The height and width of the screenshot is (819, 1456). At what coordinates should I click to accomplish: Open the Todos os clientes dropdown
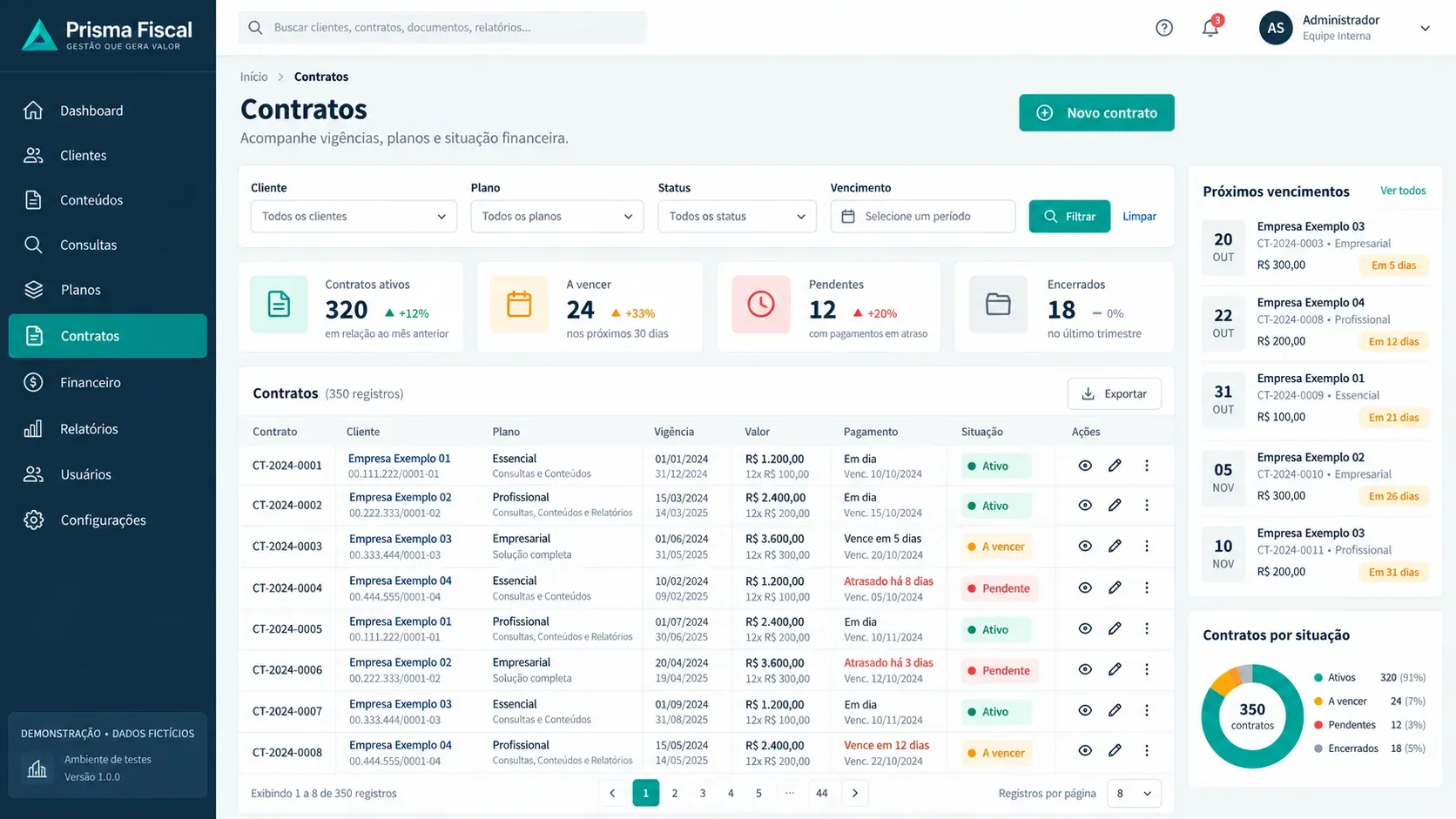point(354,217)
